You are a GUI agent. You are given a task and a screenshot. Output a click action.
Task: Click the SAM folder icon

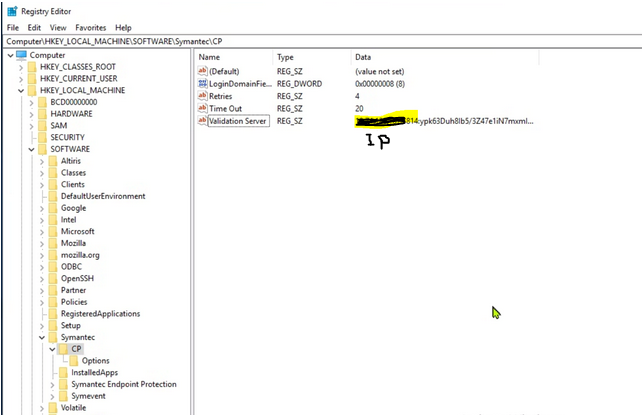tap(43, 126)
